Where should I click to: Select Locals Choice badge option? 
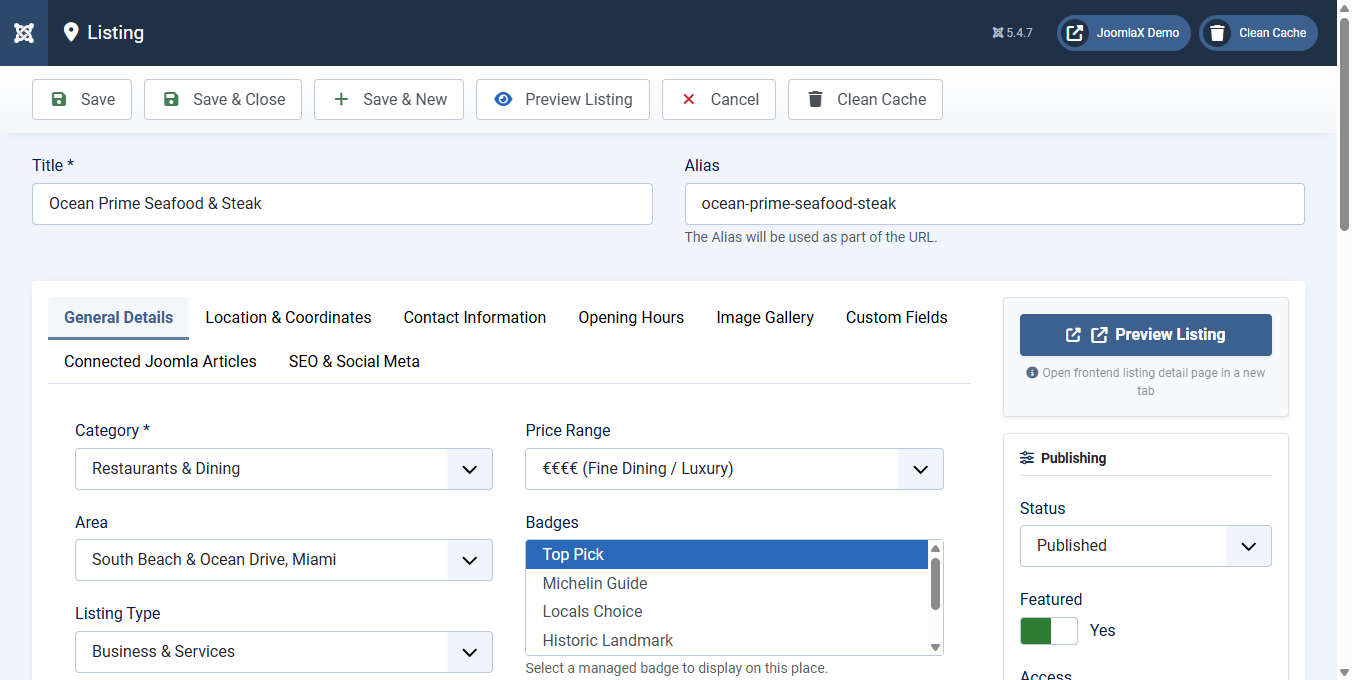727,612
